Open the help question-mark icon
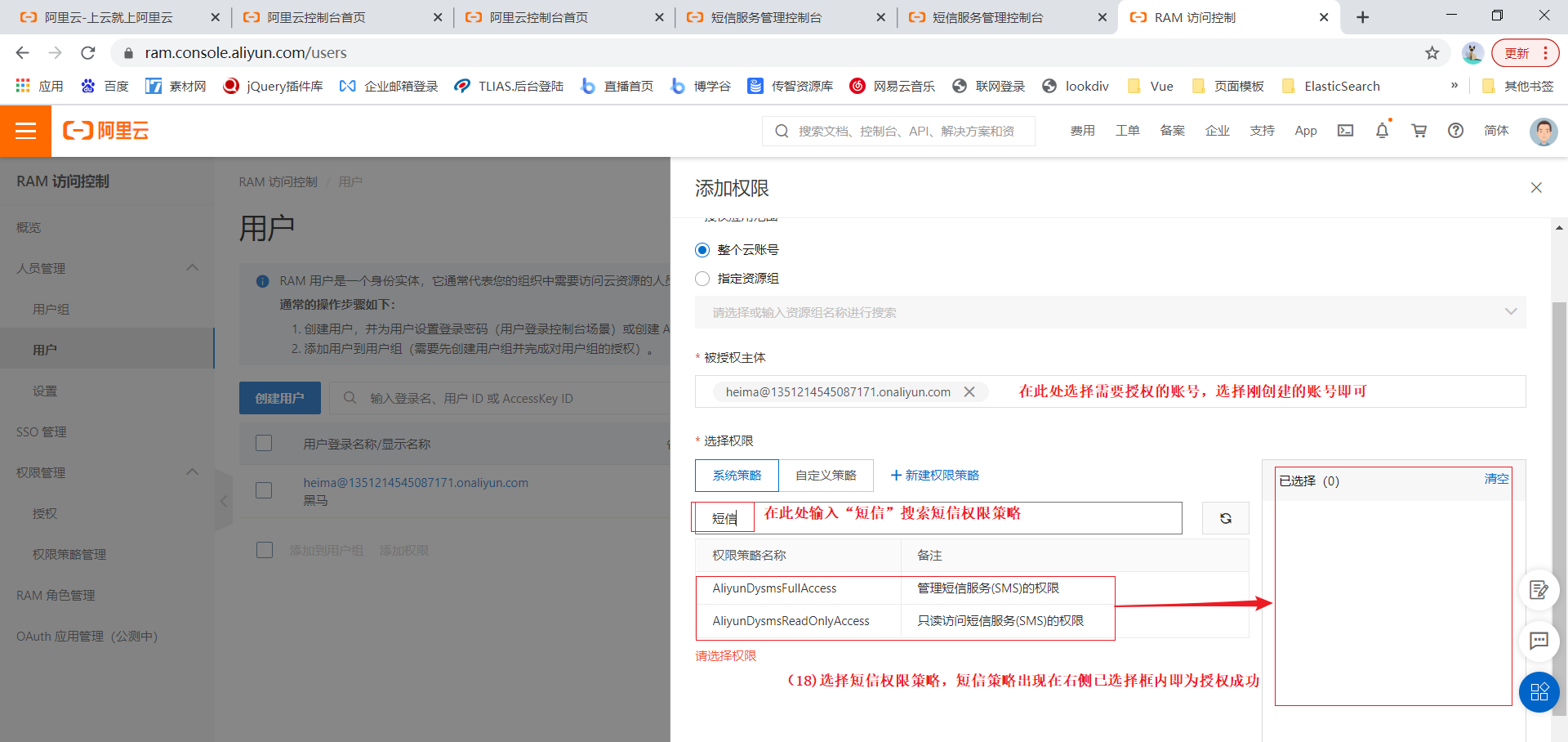The height and width of the screenshot is (742, 1568). coord(1455,131)
